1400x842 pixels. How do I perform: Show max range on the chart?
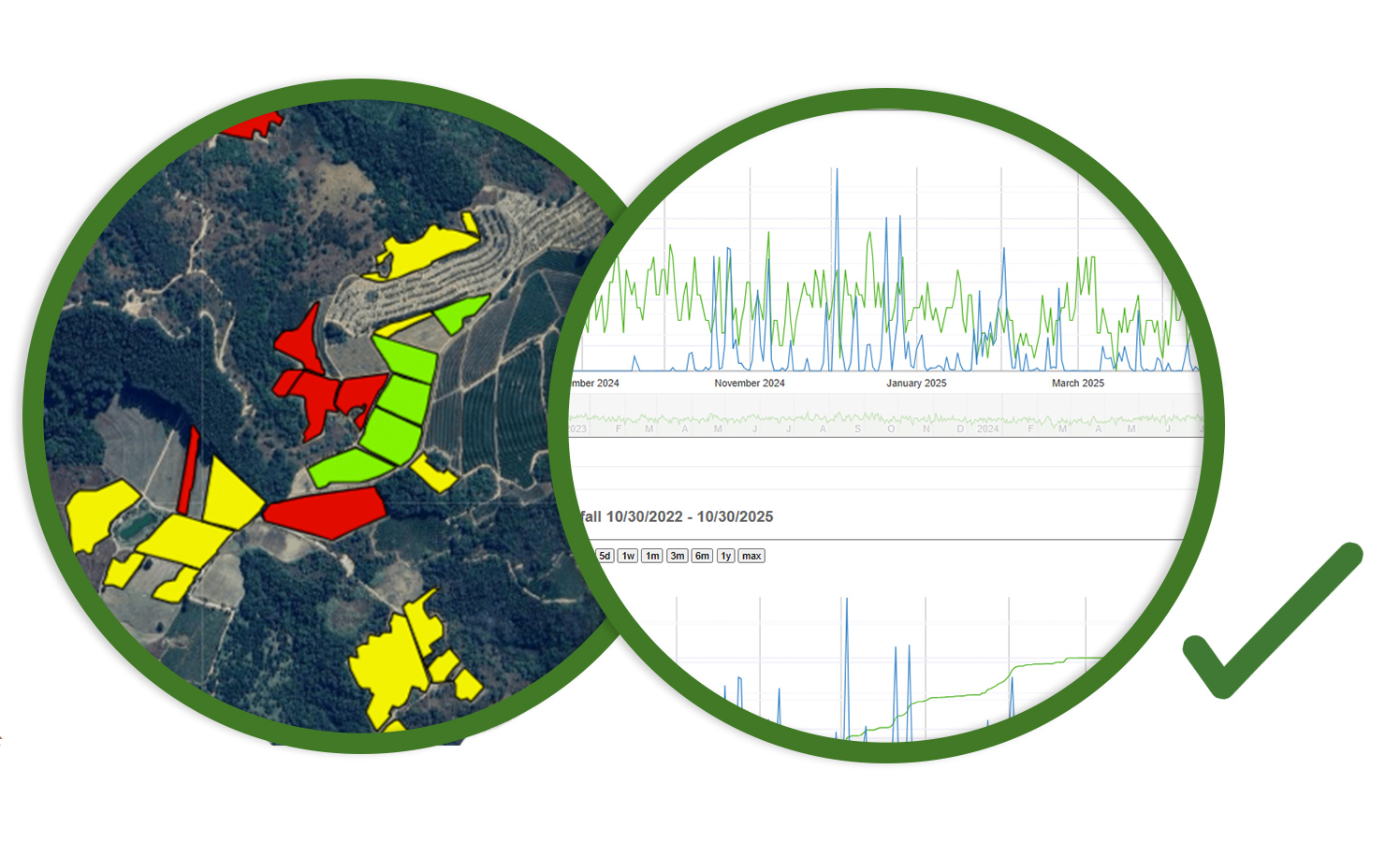(x=751, y=556)
